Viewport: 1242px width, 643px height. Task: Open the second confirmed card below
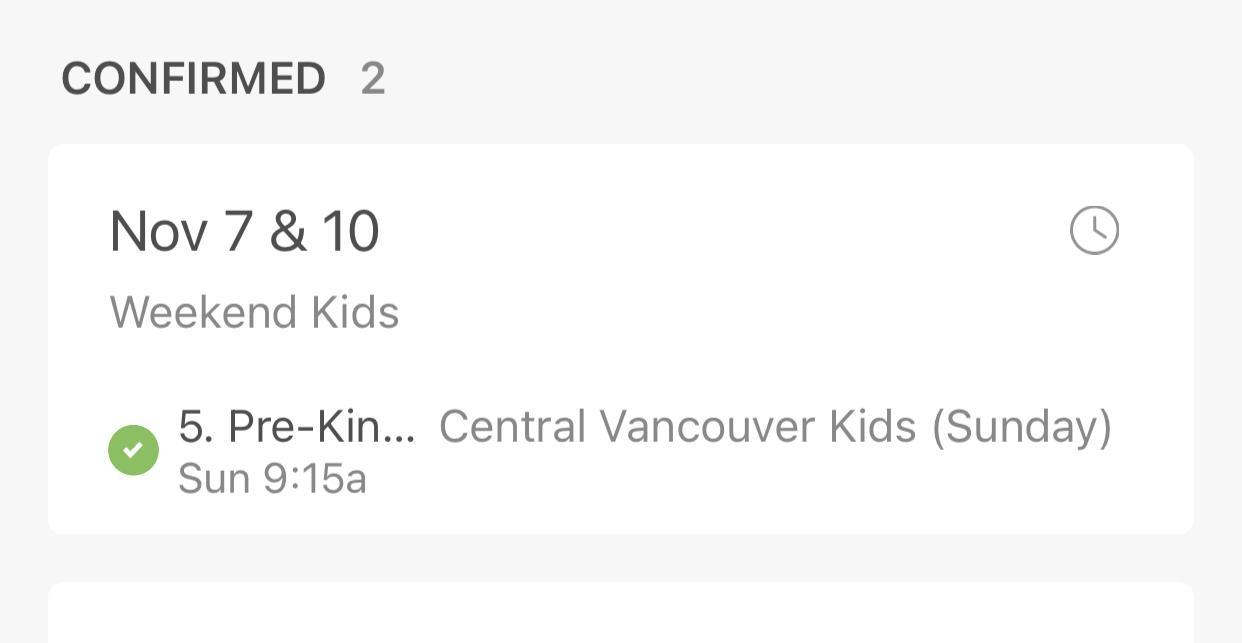pyautogui.click(x=621, y=612)
